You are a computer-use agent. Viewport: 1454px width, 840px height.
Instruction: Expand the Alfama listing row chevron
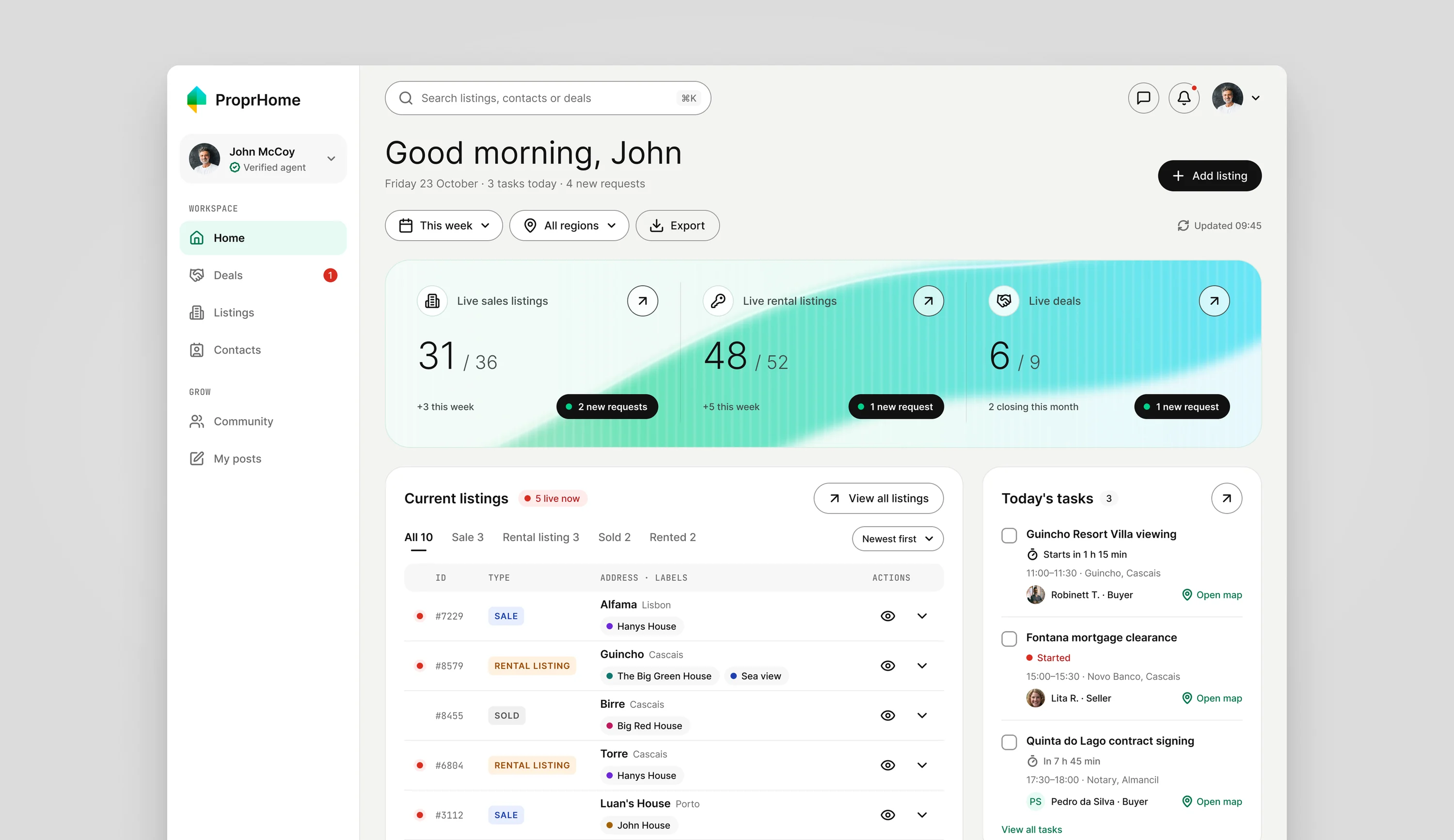tap(921, 616)
